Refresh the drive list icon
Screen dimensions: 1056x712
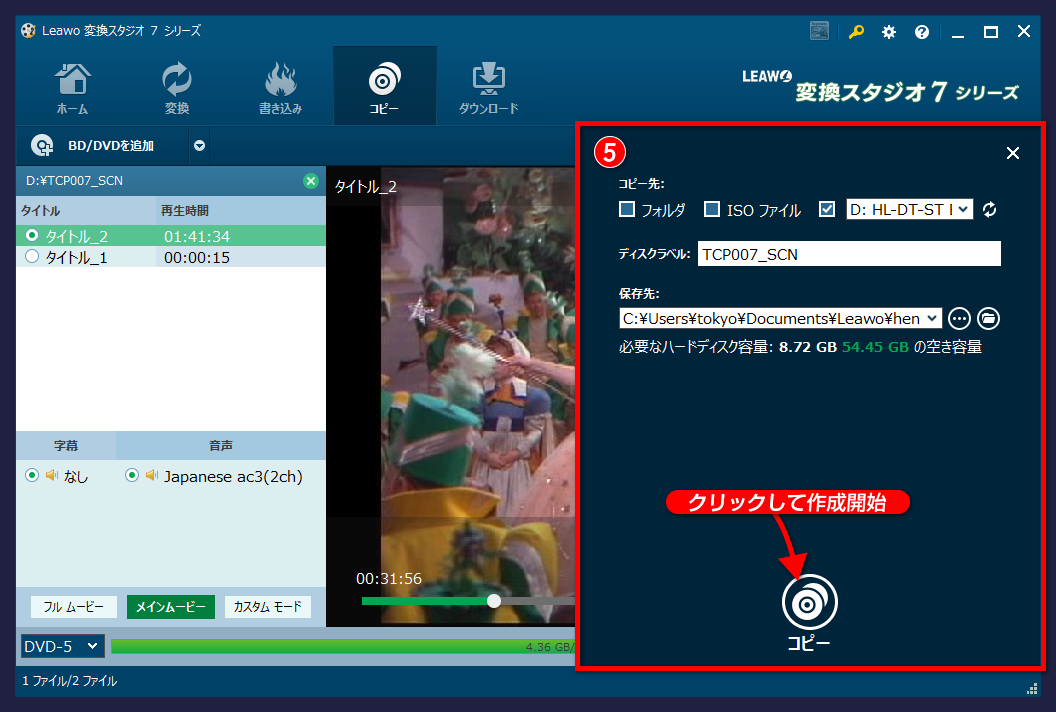(989, 209)
